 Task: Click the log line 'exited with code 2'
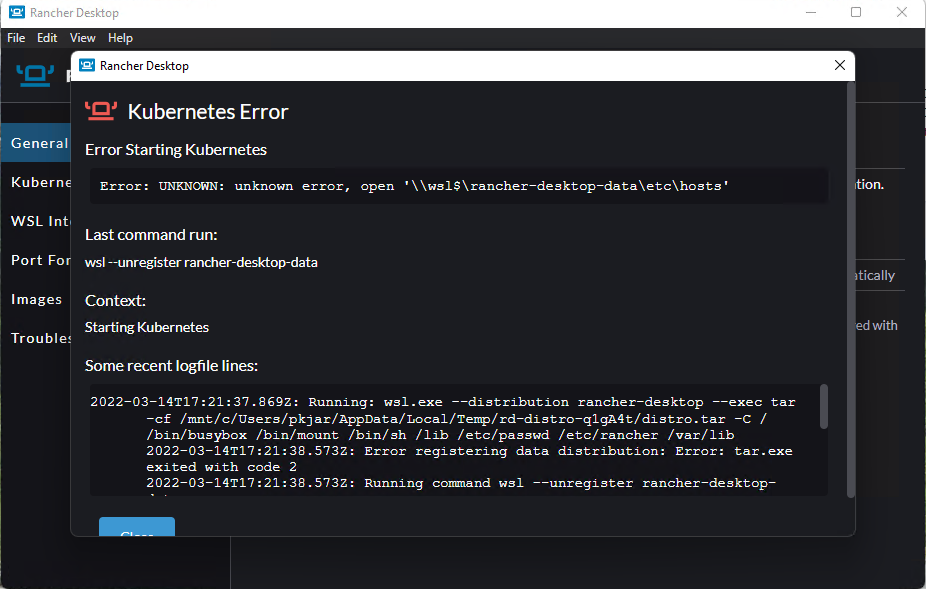tap(221, 467)
